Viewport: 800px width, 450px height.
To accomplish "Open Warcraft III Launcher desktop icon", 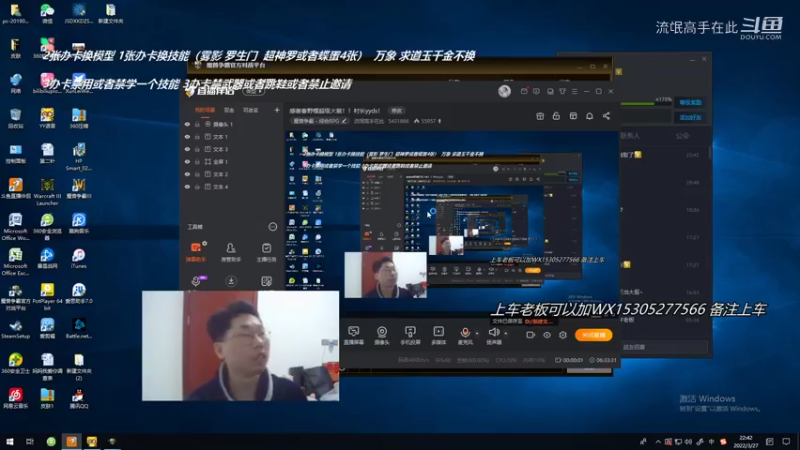I will 47,191.
